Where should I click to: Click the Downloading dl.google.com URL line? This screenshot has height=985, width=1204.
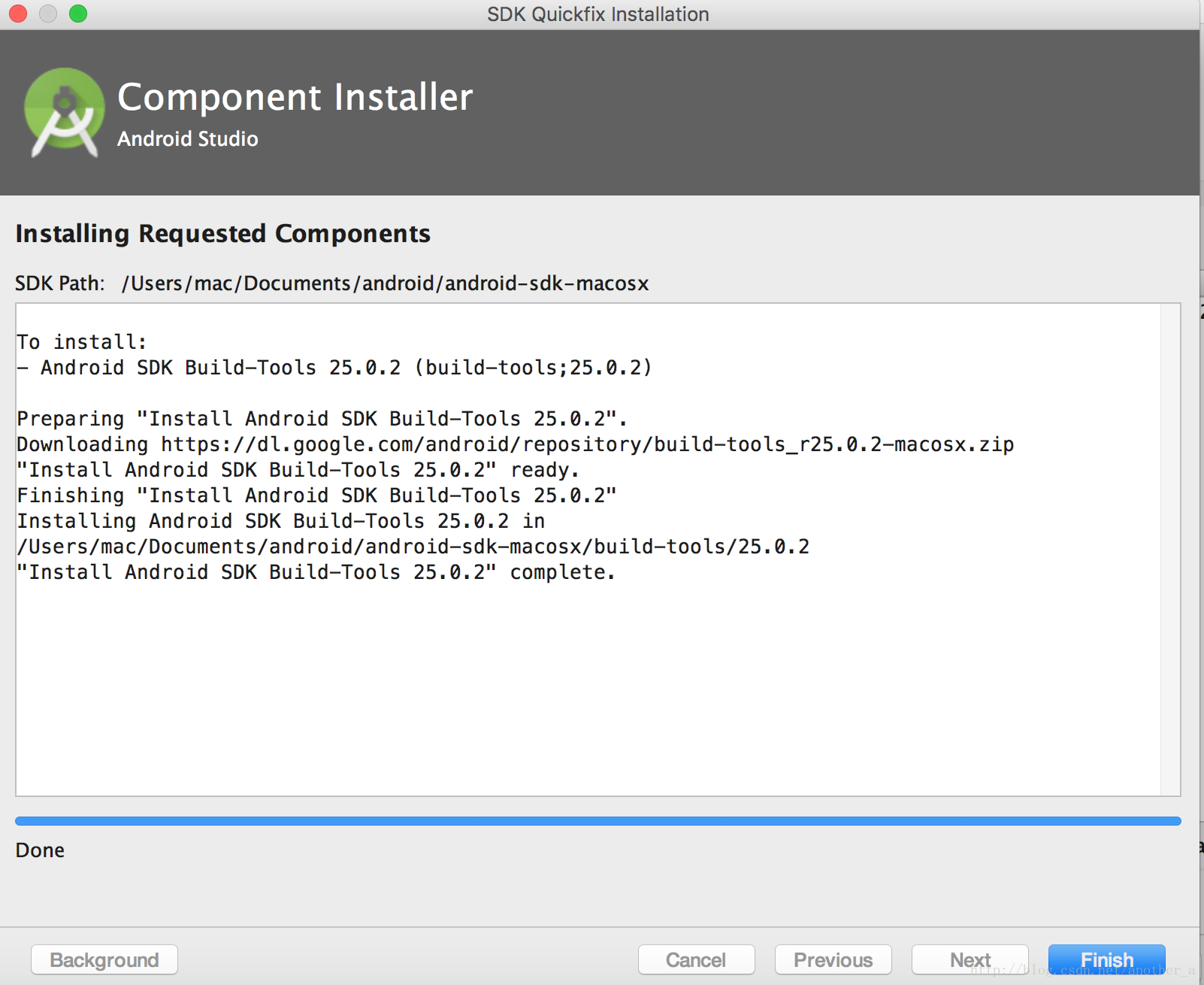[516, 444]
